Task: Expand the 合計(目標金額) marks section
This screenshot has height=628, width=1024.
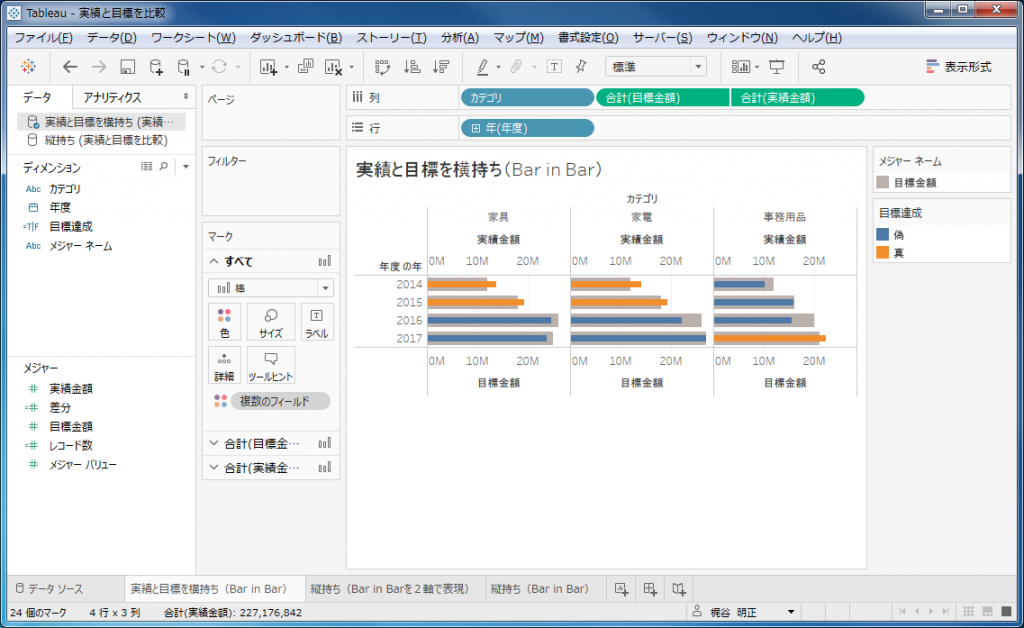Action: coord(214,442)
